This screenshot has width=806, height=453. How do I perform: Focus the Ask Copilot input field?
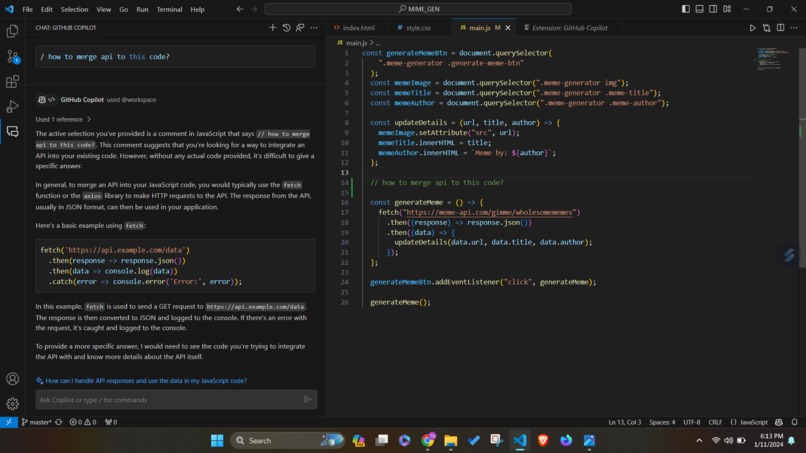[x=170, y=400]
